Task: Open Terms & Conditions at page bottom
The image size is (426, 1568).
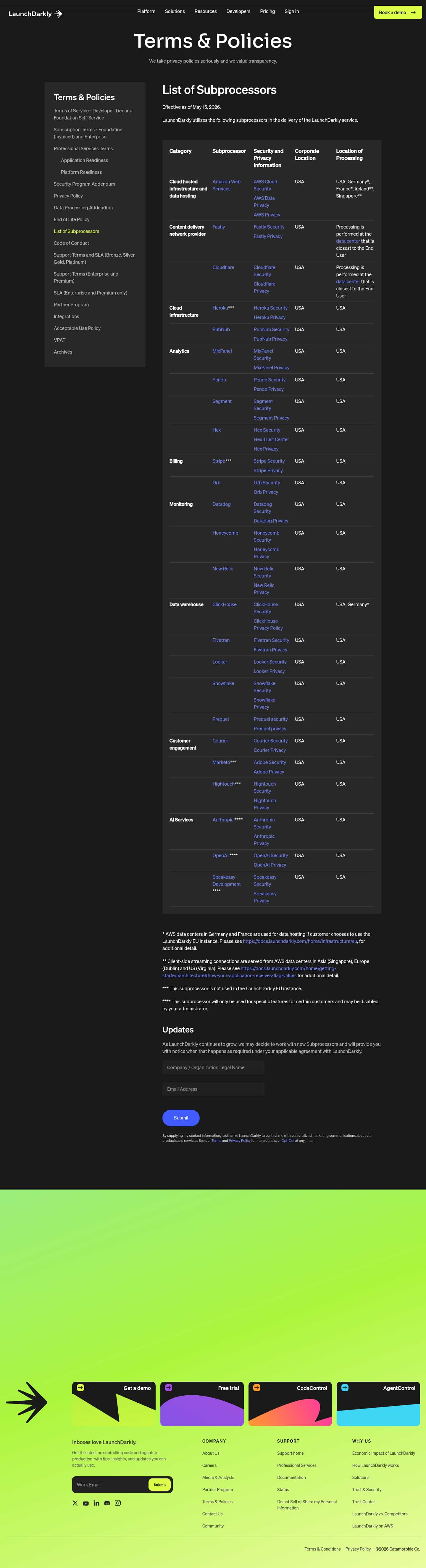Action: (x=322, y=1549)
